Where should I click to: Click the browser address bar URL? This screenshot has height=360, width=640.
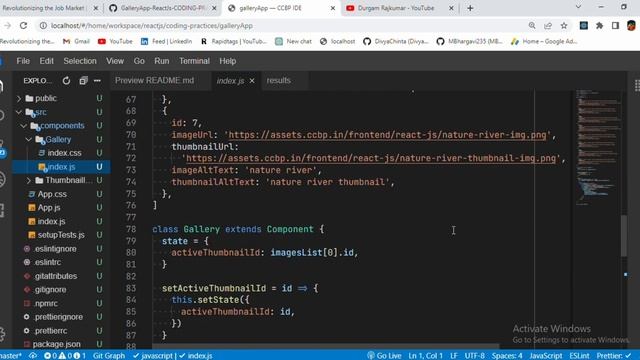tap(152, 26)
